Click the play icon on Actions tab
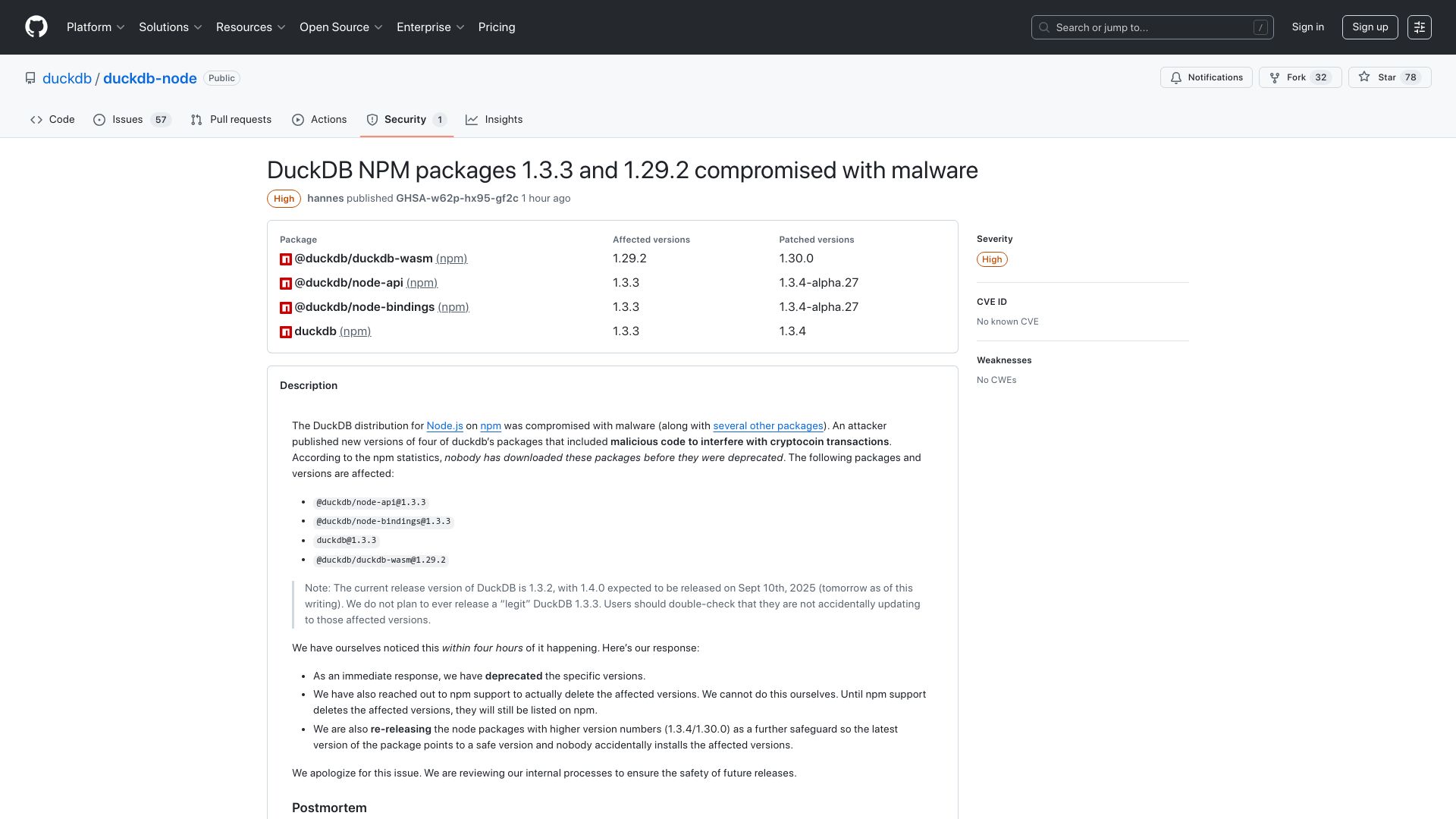Image resolution: width=1456 pixels, height=819 pixels. coord(298,120)
